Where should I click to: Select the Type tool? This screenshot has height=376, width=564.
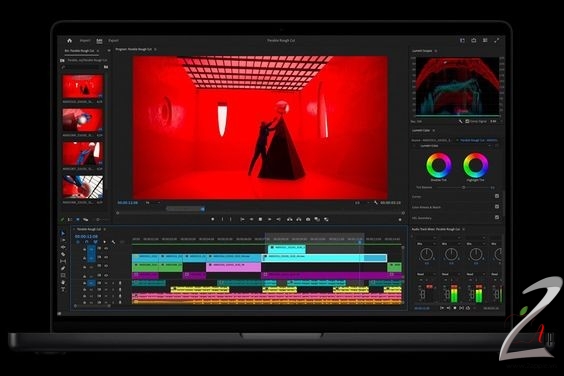pyautogui.click(x=63, y=289)
